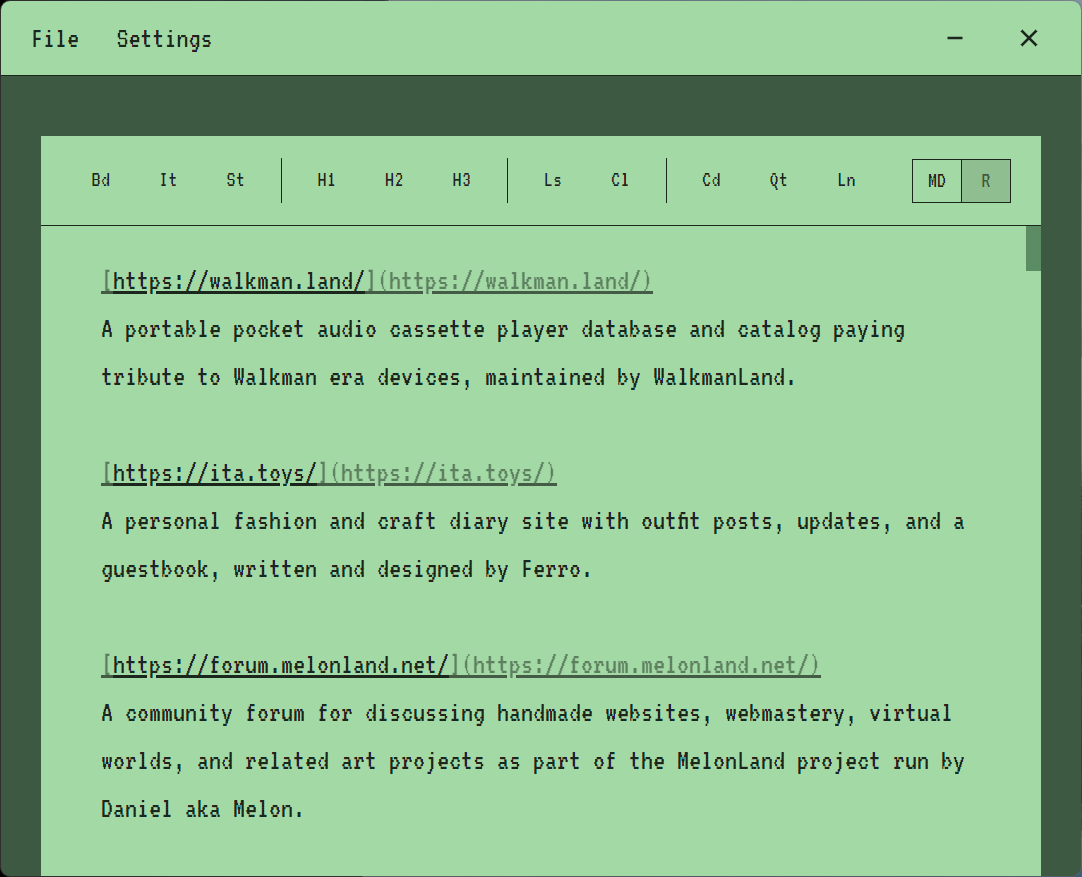Click the (https://walkman.land/) URL in parentheses
1082x877 pixels.
pos(515,282)
